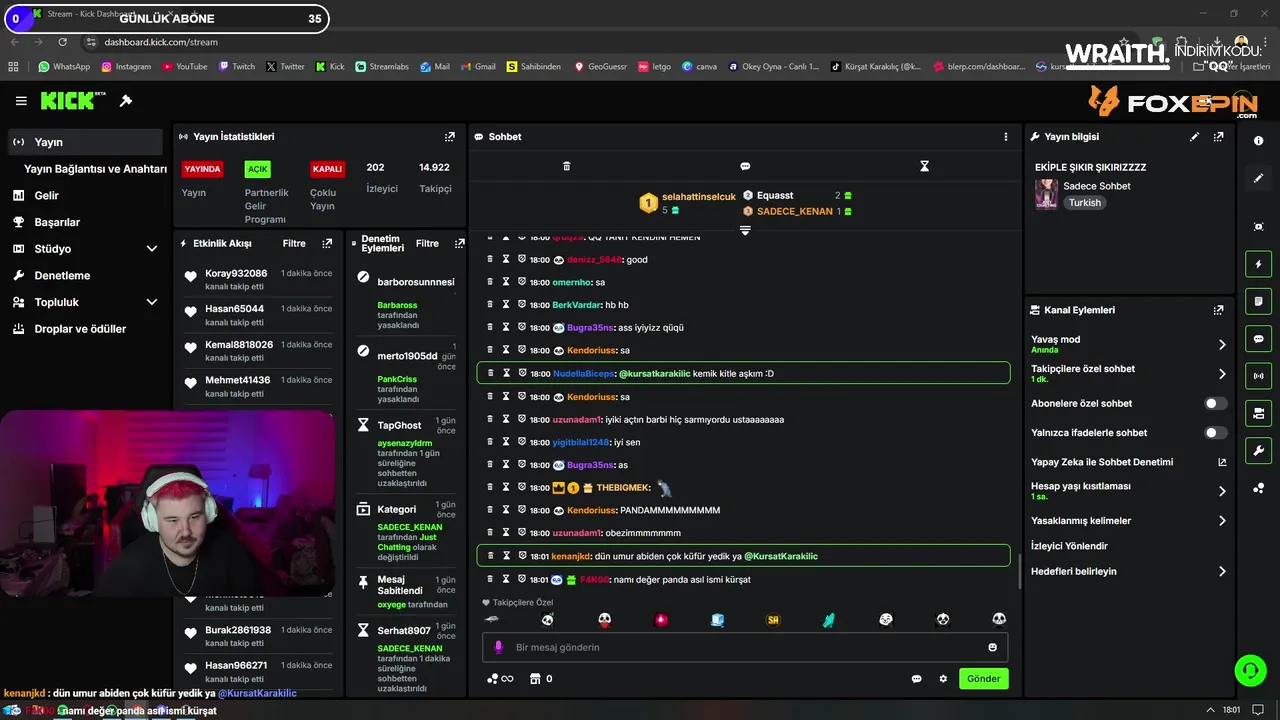
Task: Pop out the Etkinlik Akışı panel
Action: click(x=327, y=243)
